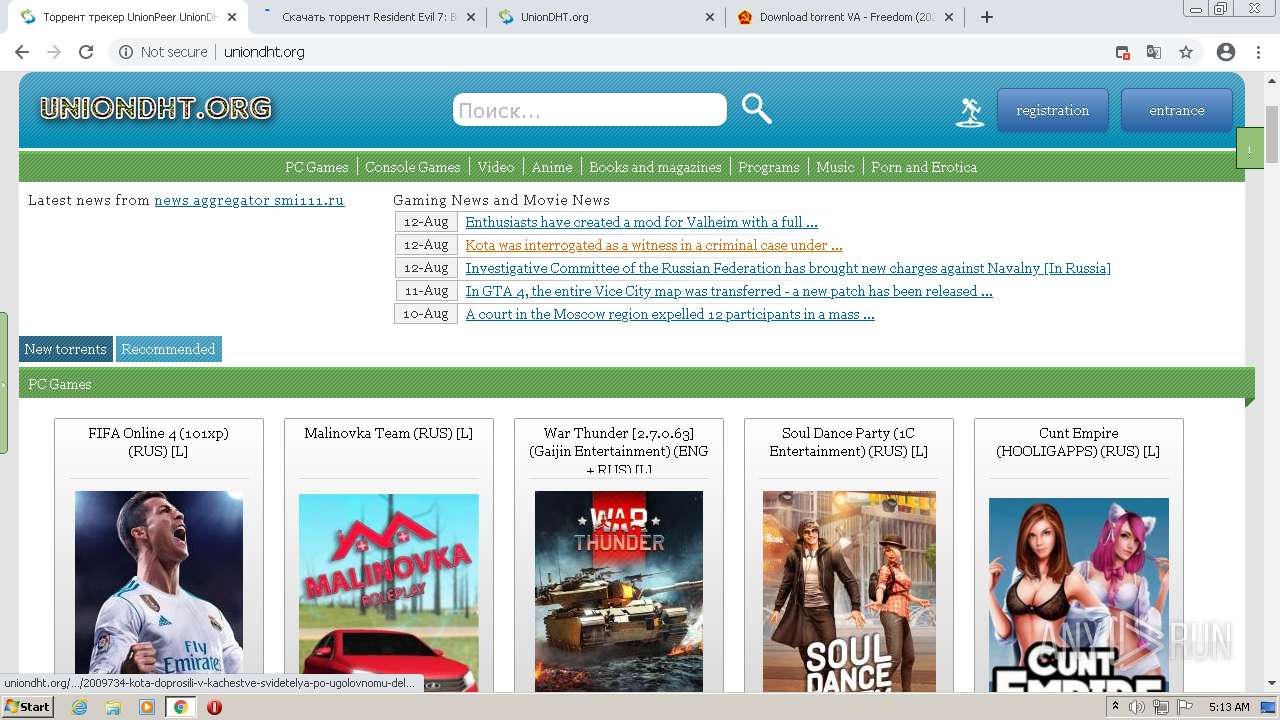This screenshot has height=720, width=1280.
Task: Click the FIFA Online 4 (101xp) title
Action: coord(158,442)
